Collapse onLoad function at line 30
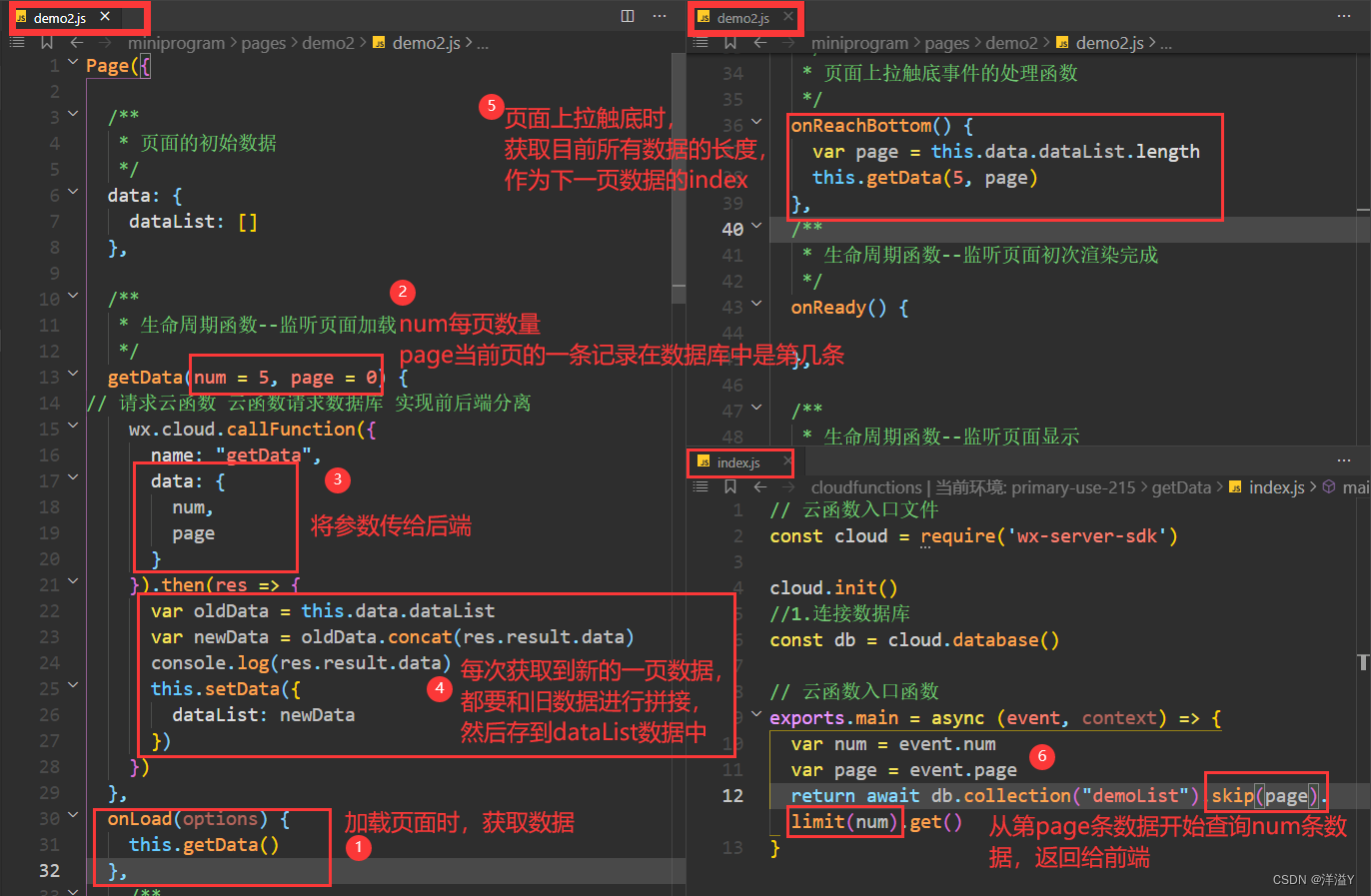Viewport: 1371px width, 896px height. 73,815
